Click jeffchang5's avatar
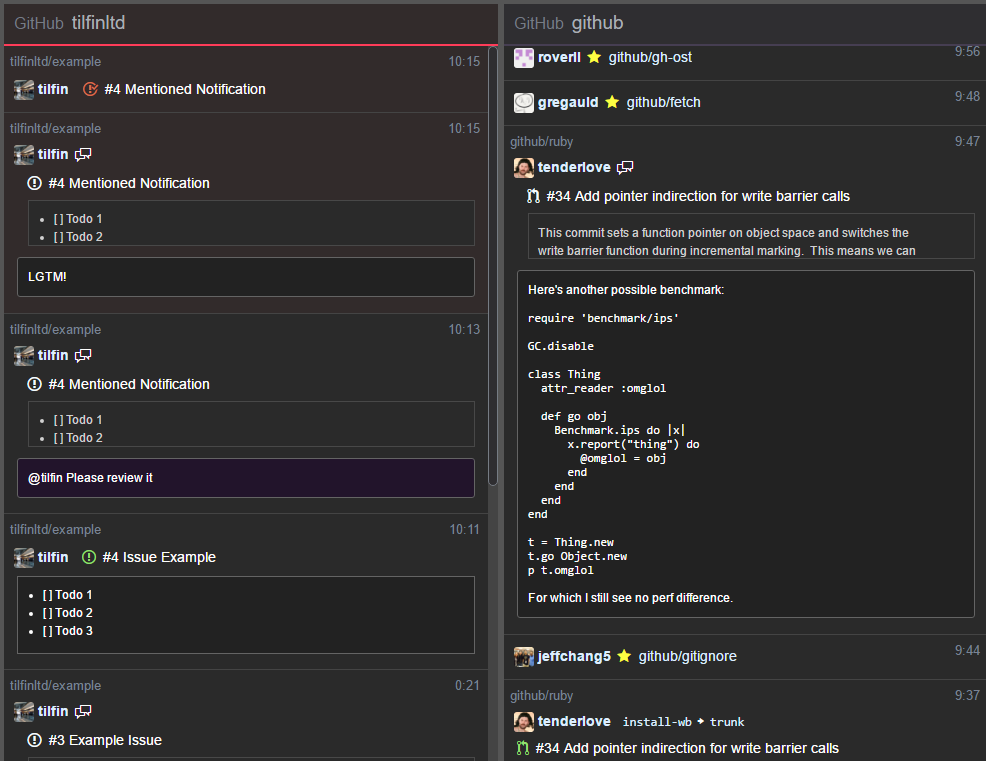Screen dimensions: 986x761 [x=524, y=657]
